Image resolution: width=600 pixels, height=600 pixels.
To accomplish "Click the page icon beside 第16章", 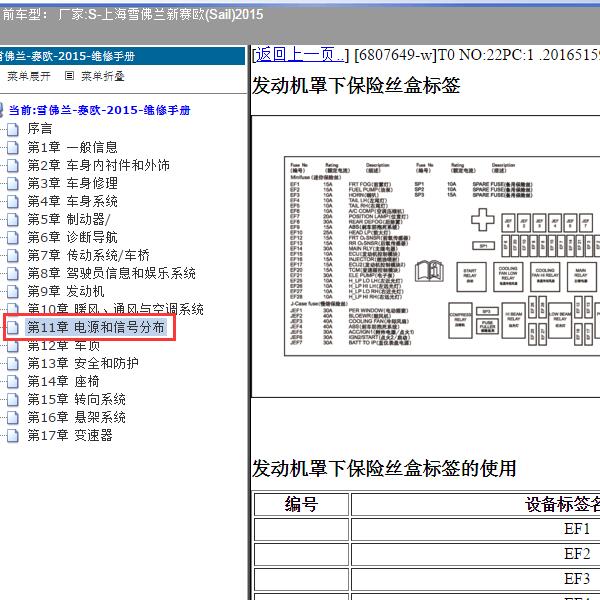I will 13,417.
